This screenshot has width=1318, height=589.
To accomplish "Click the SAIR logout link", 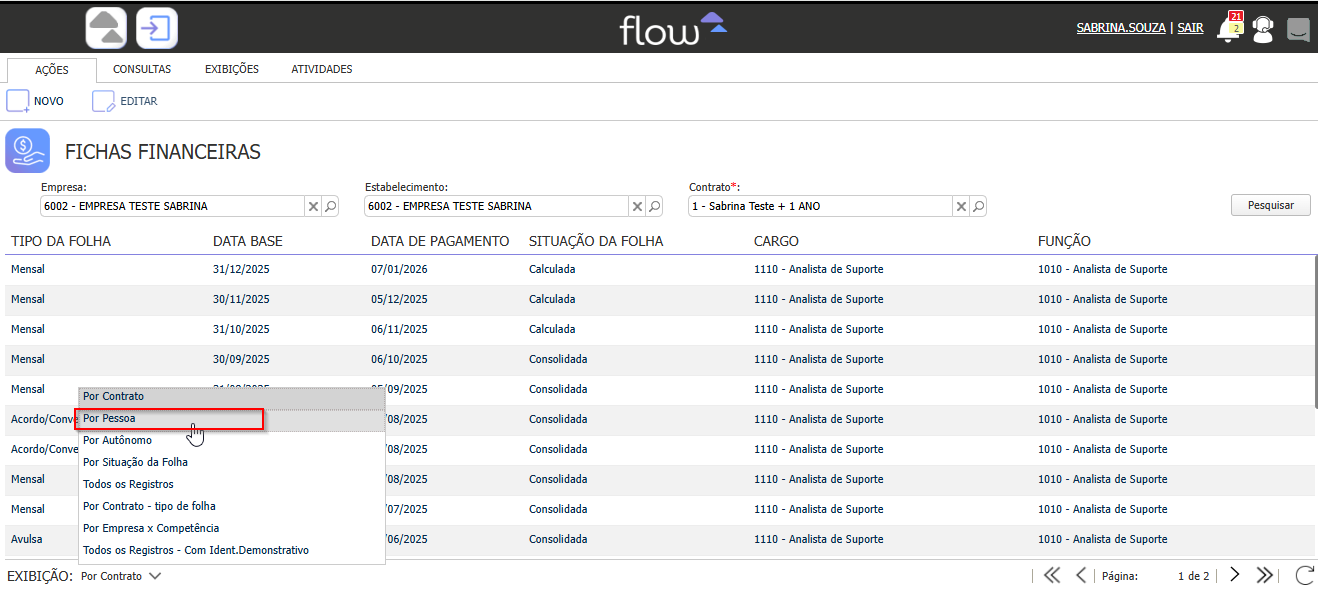I will pyautogui.click(x=1190, y=28).
